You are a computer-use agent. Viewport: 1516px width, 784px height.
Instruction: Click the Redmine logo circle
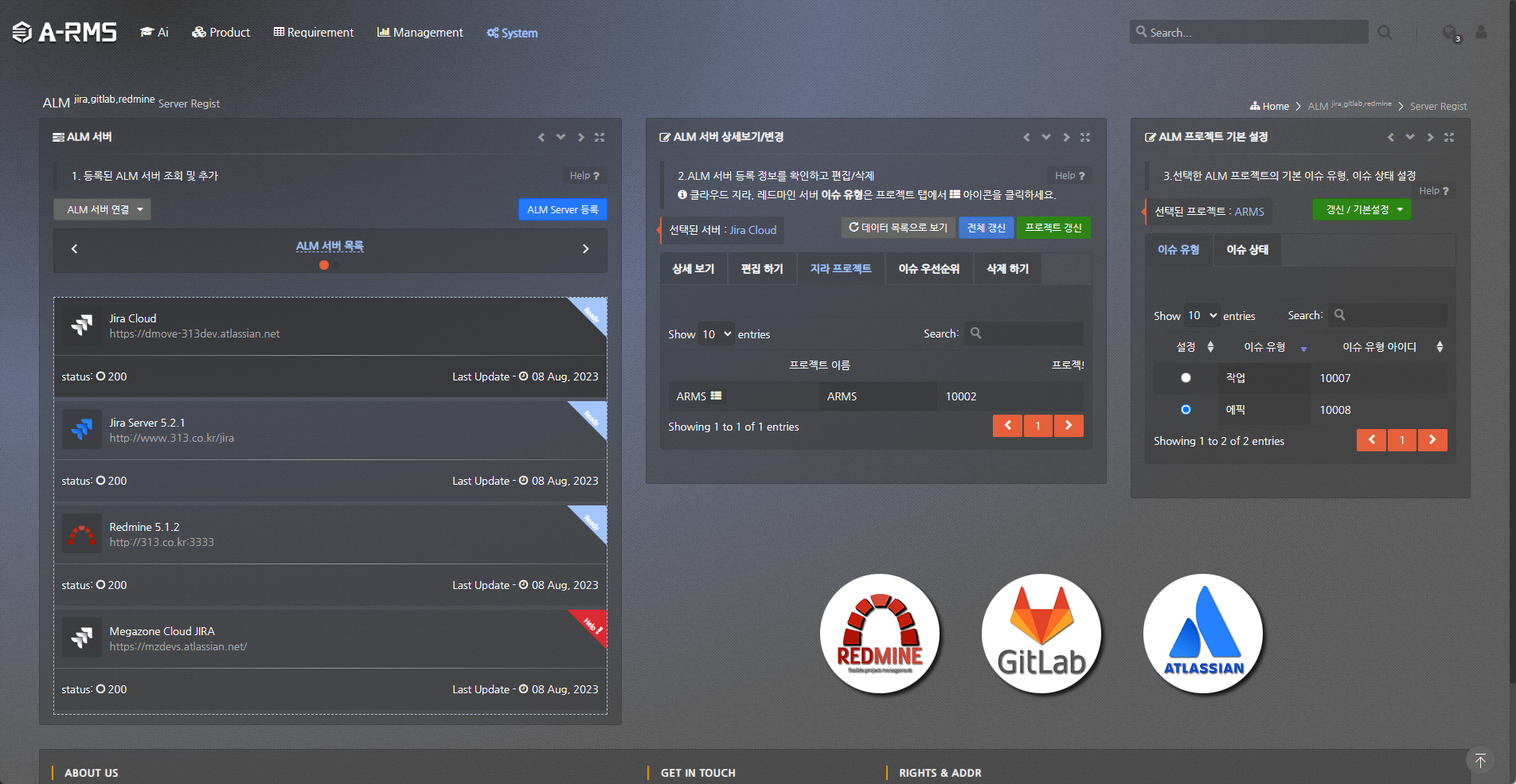(880, 634)
